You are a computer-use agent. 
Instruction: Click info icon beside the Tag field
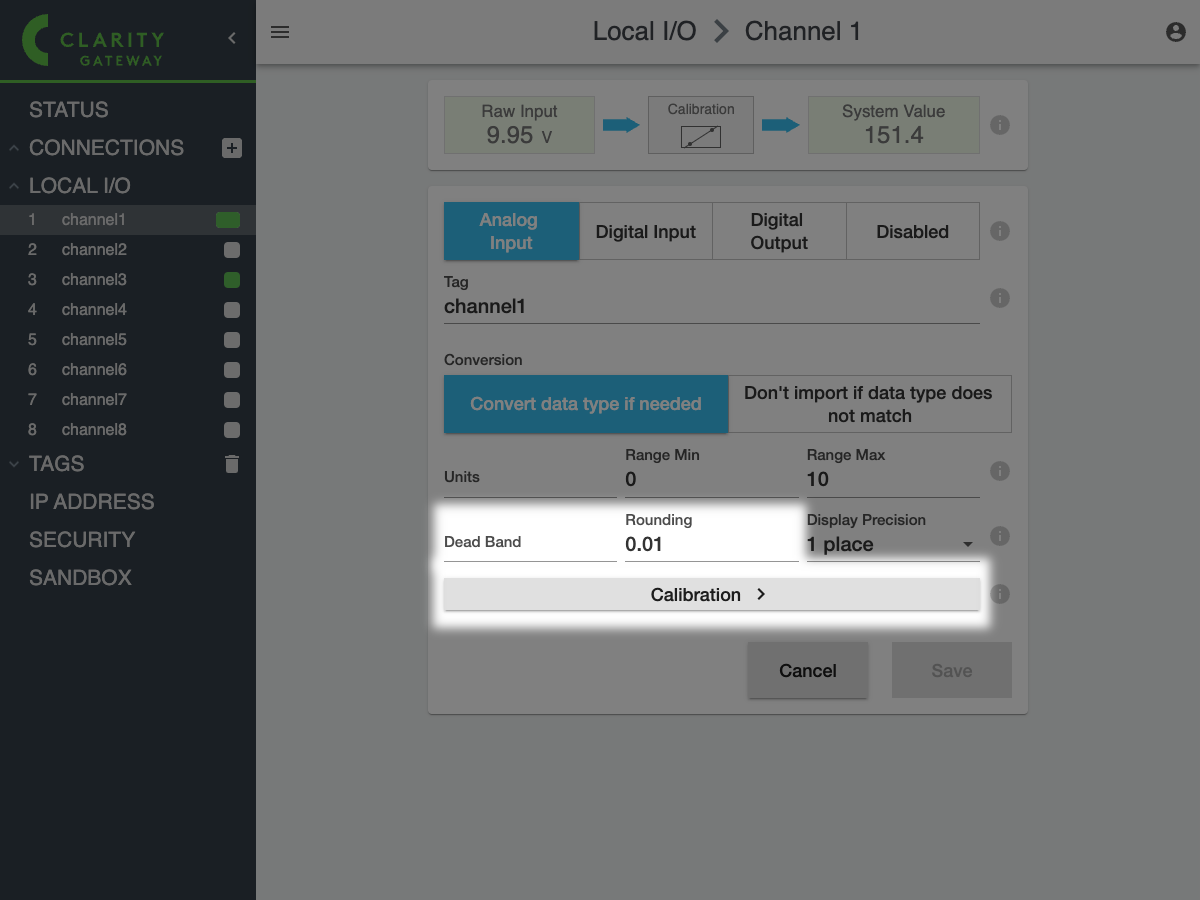tap(999, 298)
